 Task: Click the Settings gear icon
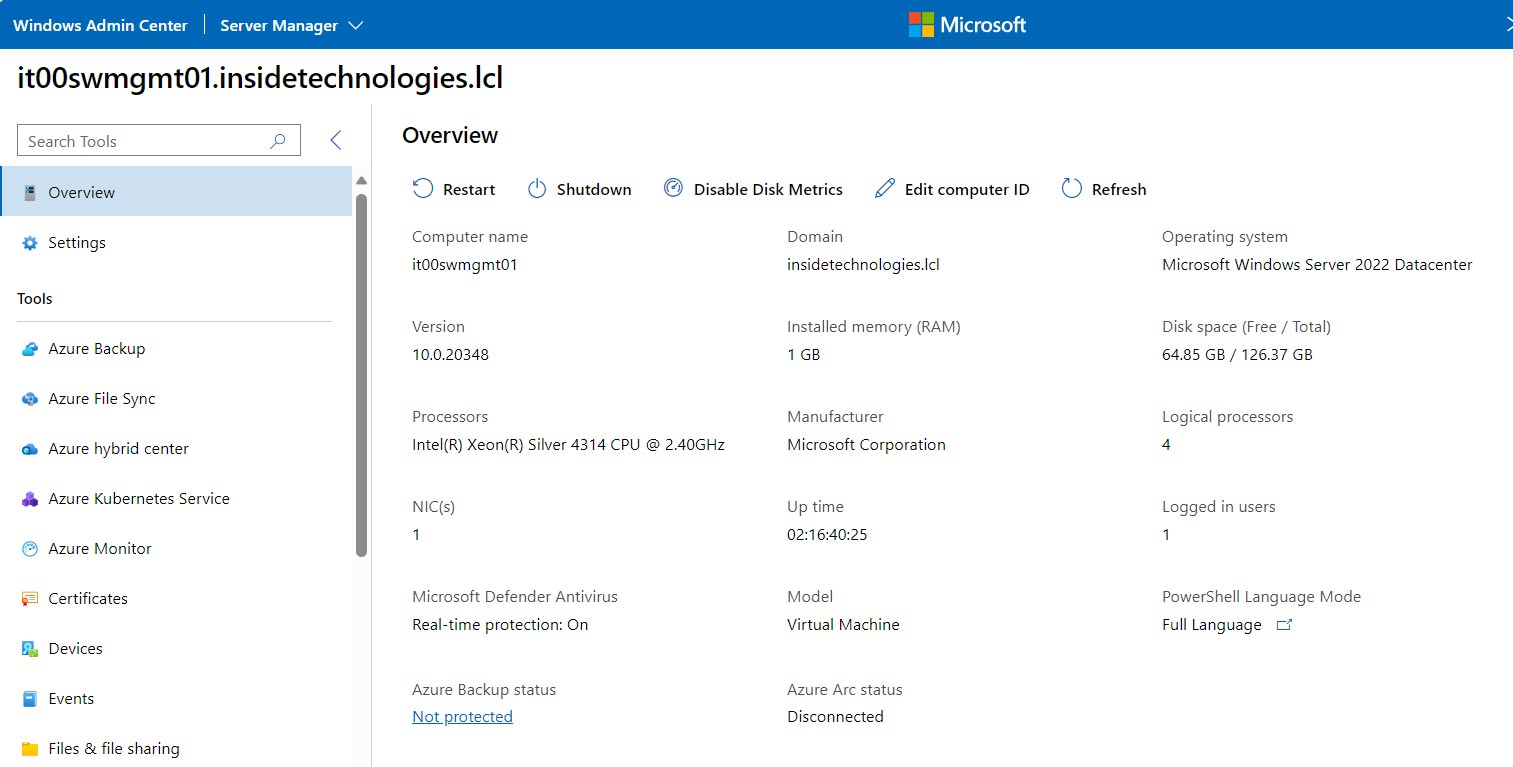coord(30,243)
